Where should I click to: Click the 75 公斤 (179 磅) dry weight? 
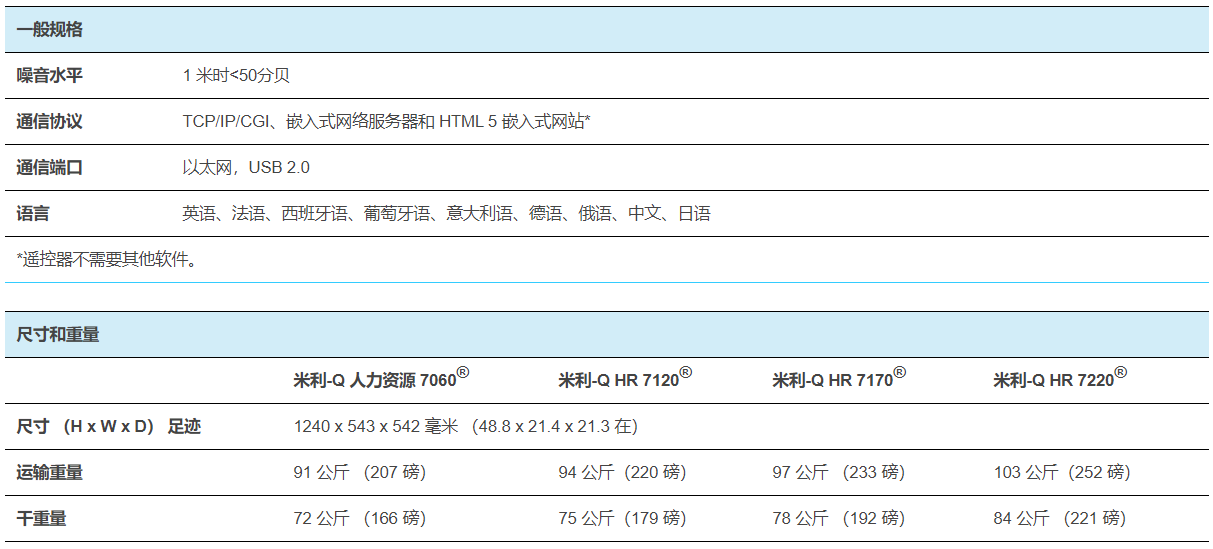pyautogui.click(x=622, y=519)
